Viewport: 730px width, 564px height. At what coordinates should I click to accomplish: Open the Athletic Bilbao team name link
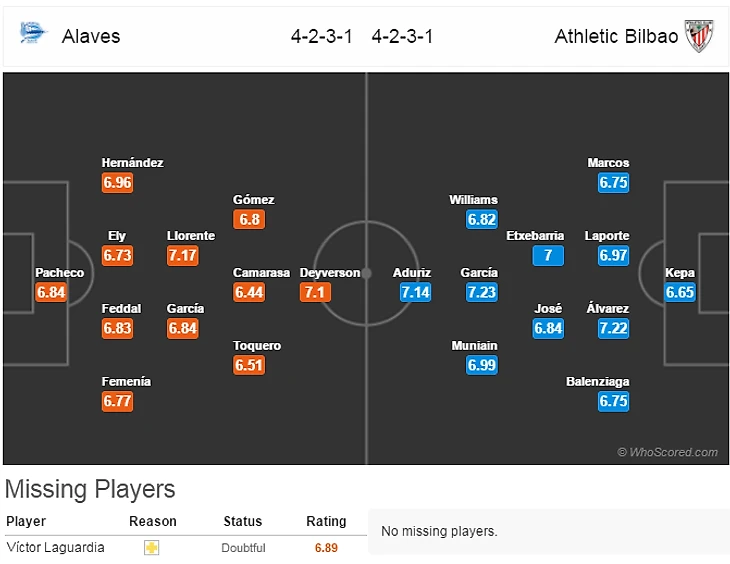pos(616,36)
